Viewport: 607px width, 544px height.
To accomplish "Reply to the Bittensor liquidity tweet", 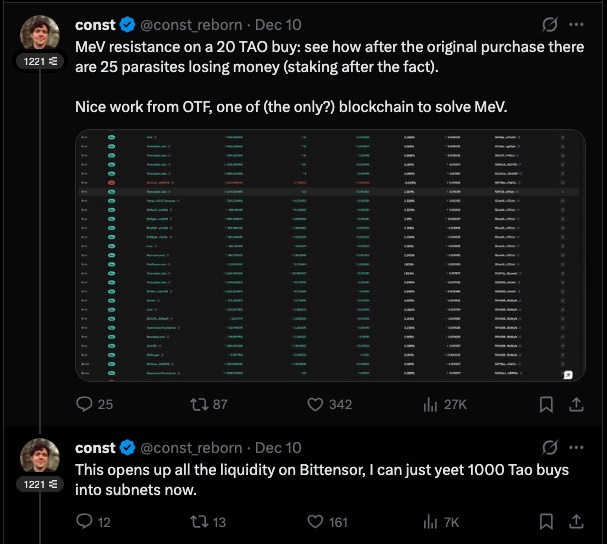I will coord(85,521).
